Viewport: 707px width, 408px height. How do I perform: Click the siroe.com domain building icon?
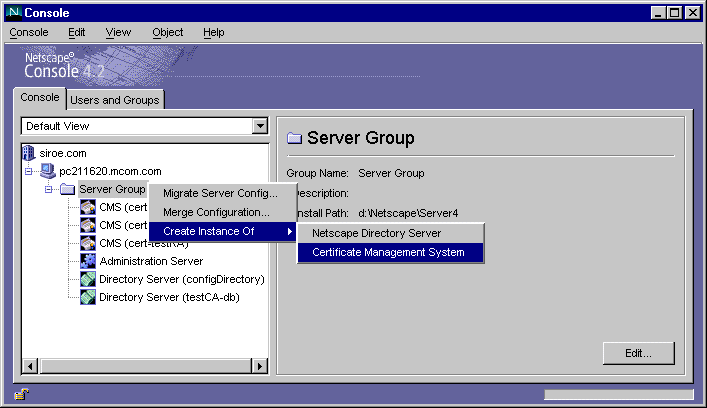point(28,153)
